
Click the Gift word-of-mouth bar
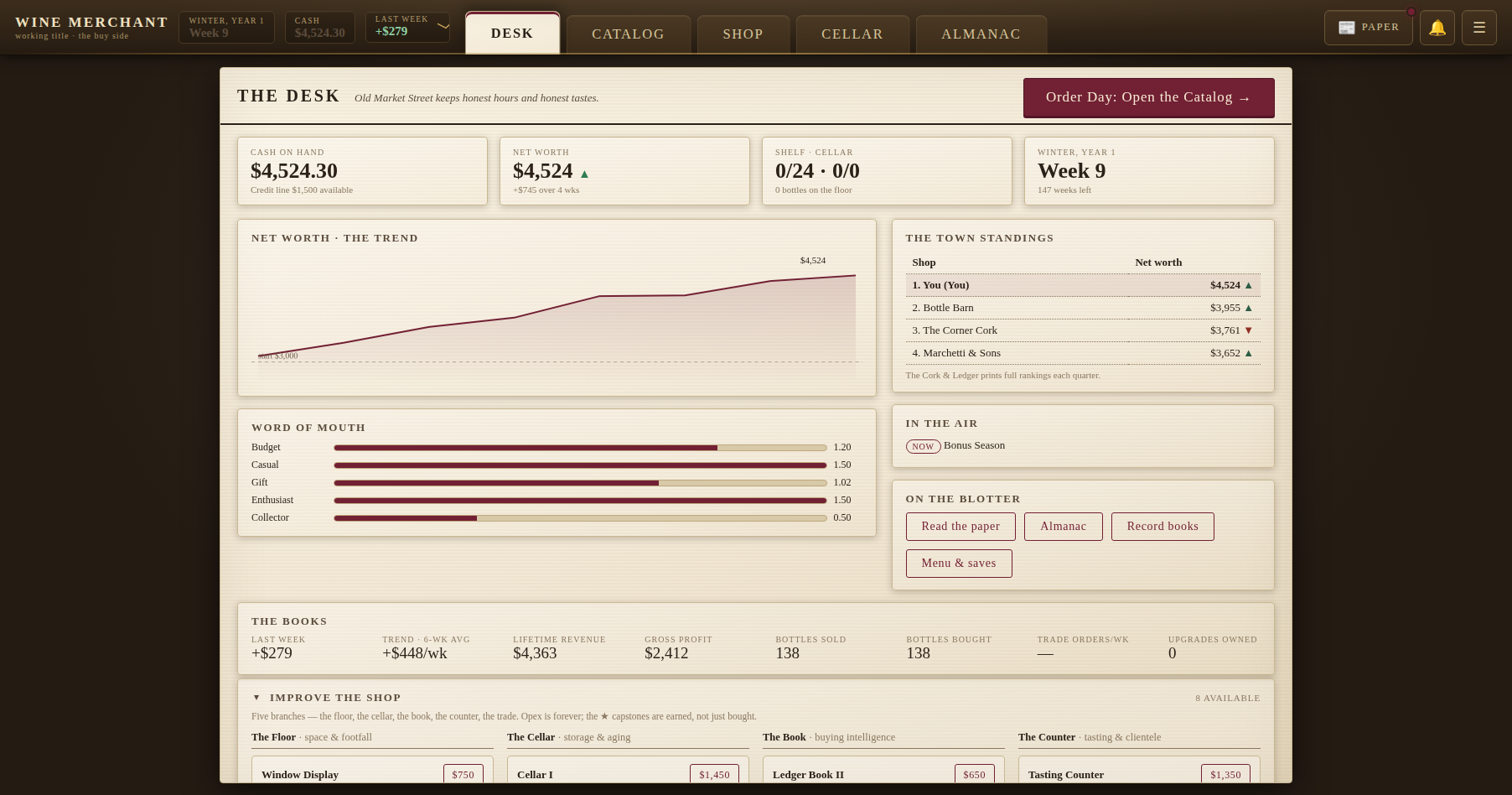click(x=580, y=483)
